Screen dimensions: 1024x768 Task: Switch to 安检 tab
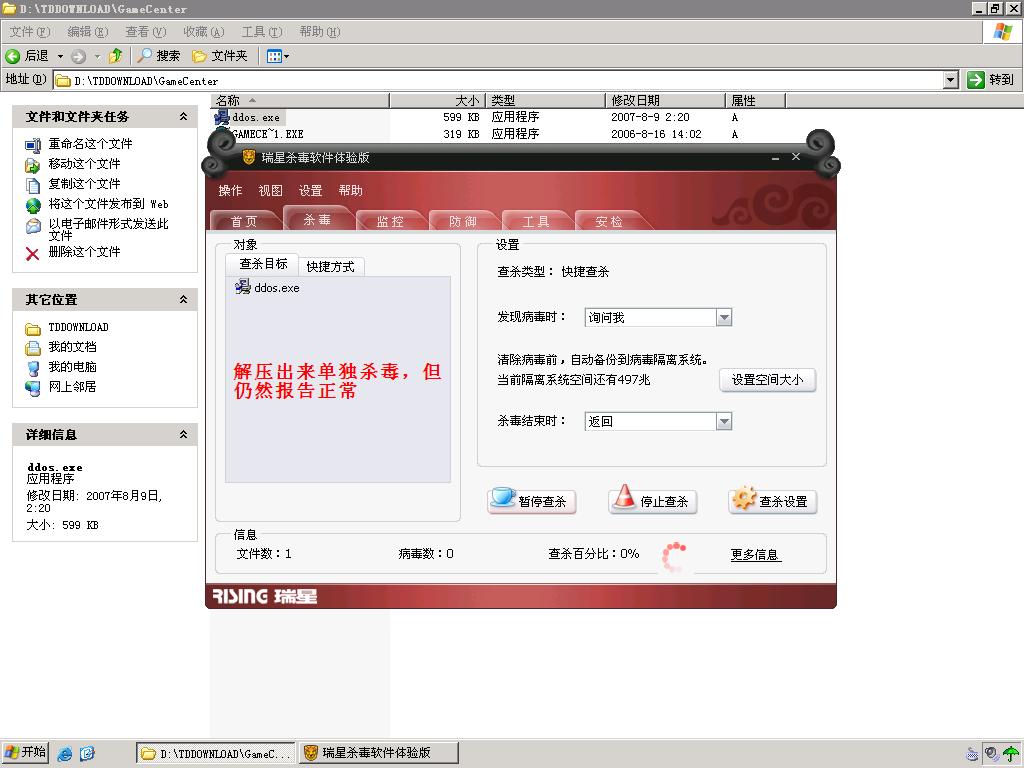pyautogui.click(x=609, y=221)
